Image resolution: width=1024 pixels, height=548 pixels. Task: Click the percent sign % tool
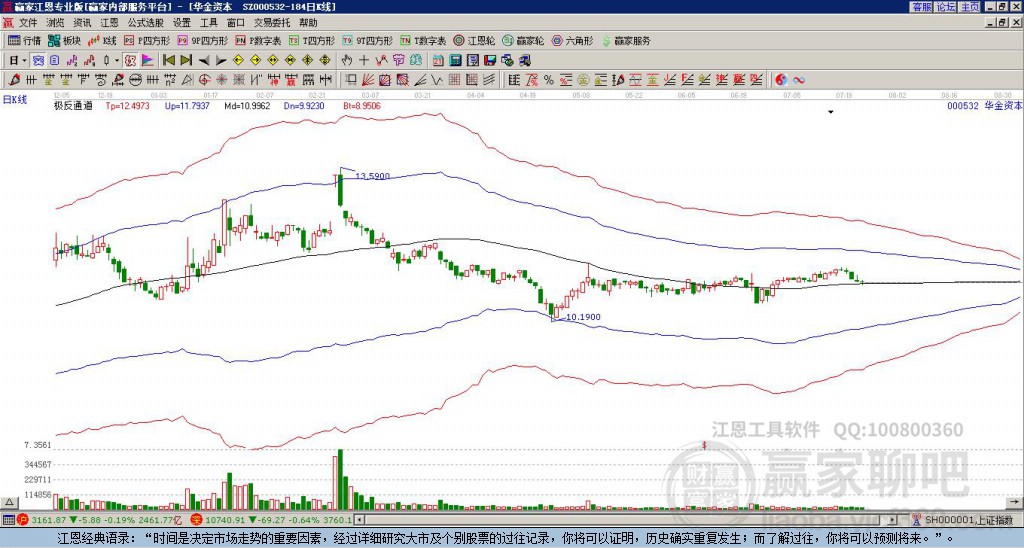click(549, 80)
